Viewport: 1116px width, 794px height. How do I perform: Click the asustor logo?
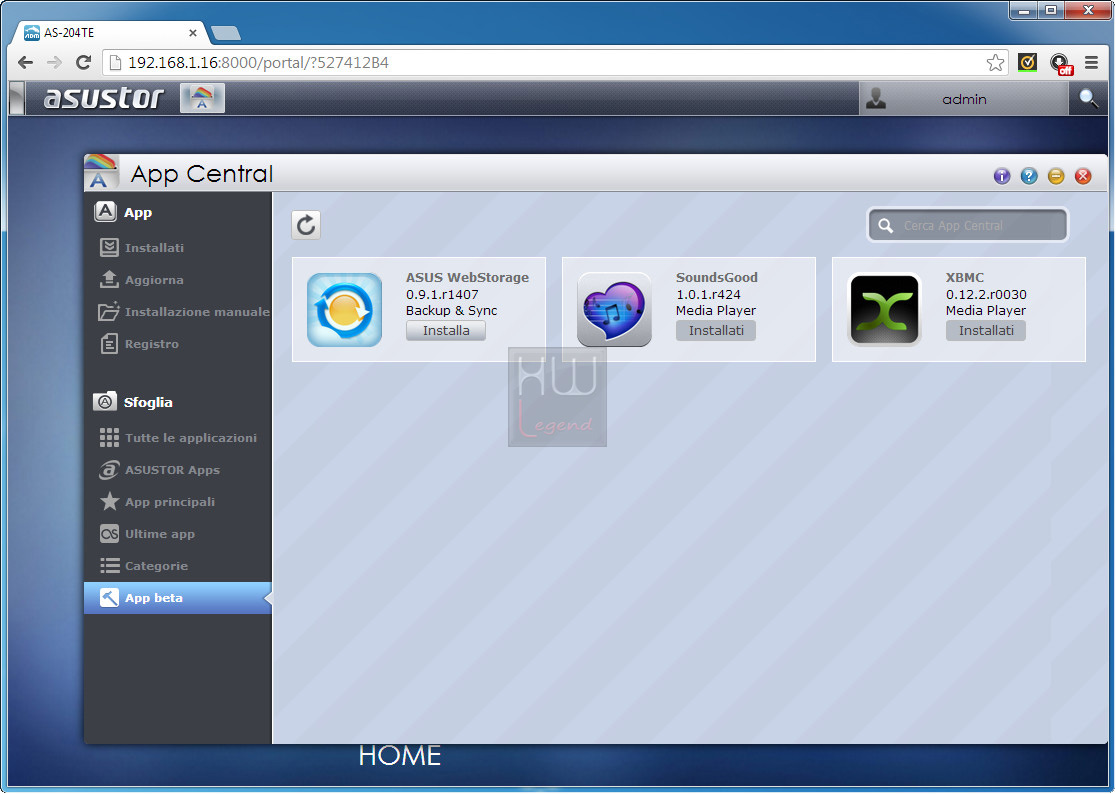(x=104, y=98)
